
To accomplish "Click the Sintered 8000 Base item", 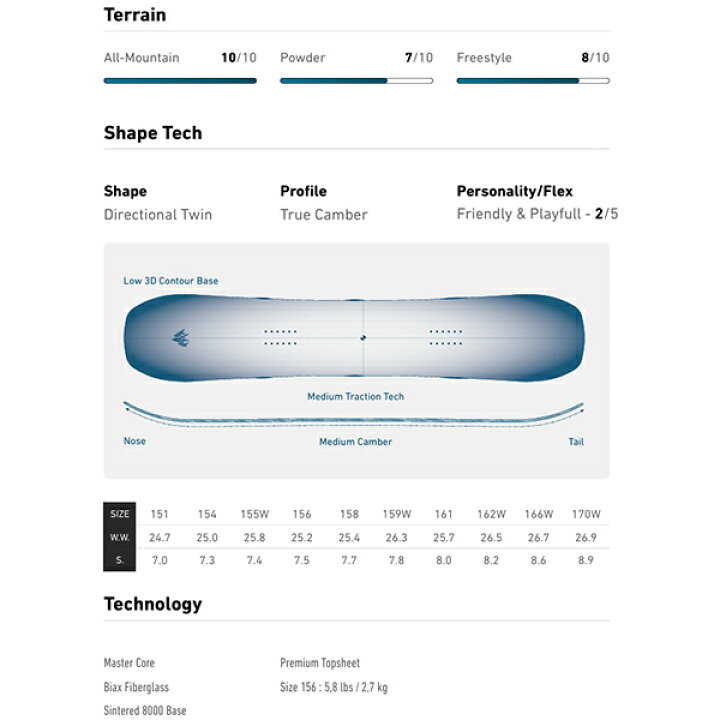I will coord(145,710).
